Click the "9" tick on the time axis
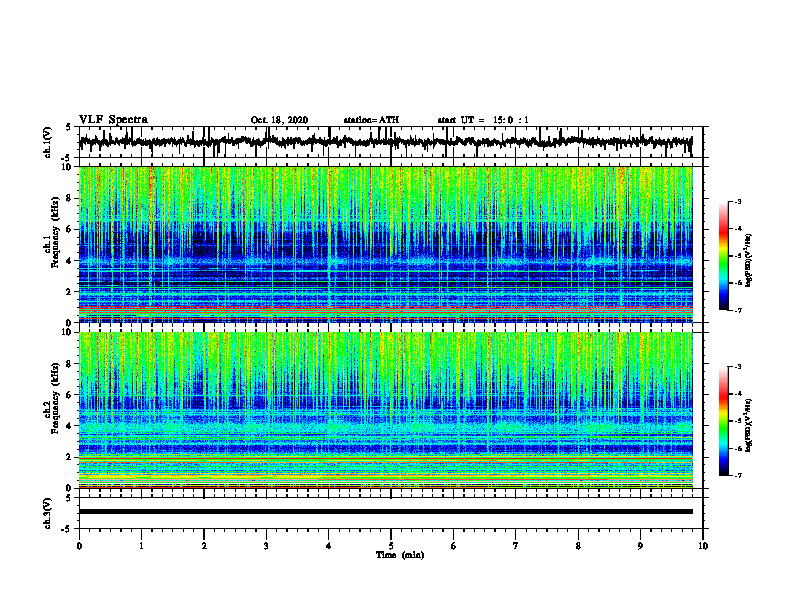Viewport: 792px width, 612px height. tap(640, 546)
